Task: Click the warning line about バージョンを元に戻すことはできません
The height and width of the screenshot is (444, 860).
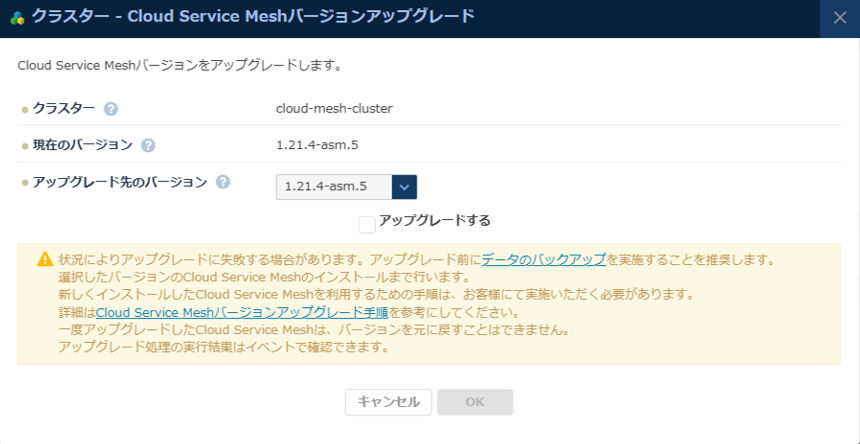Action: point(313,331)
